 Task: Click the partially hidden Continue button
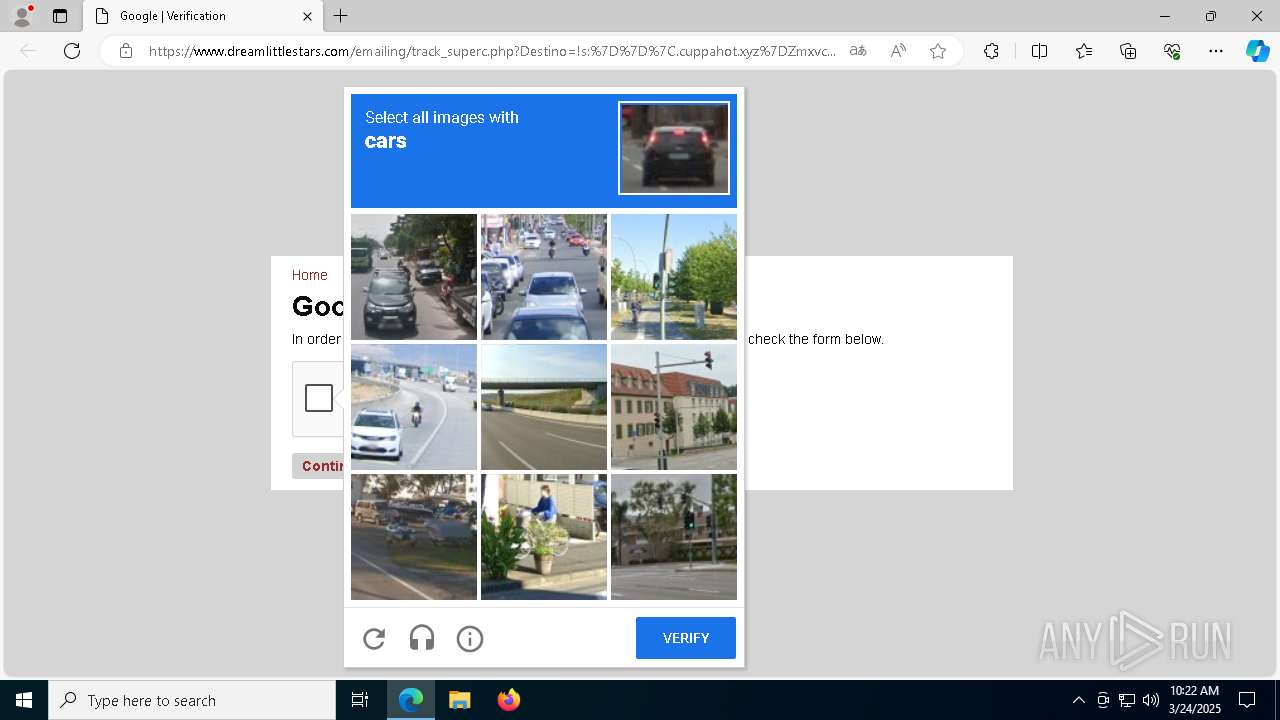318,466
